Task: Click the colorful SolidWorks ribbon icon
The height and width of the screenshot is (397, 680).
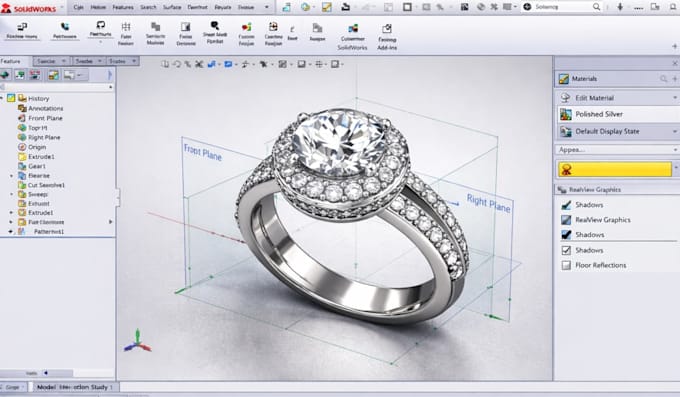Action: click(x=353, y=29)
